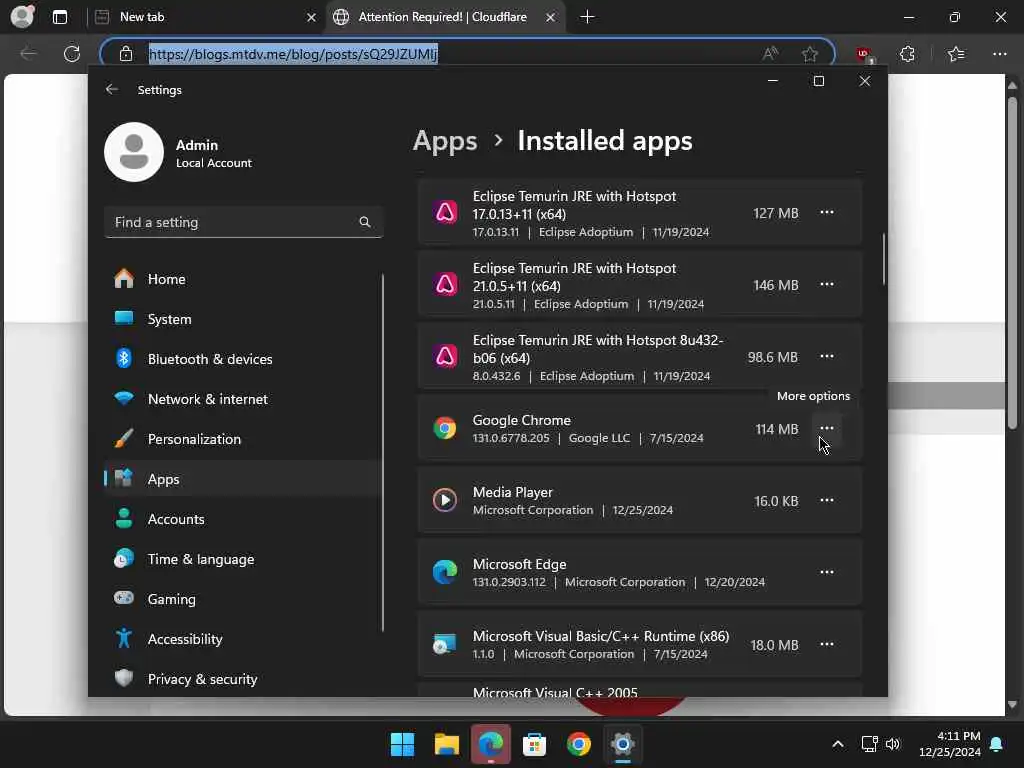Open more options for Google Chrome
Screen dimensions: 1024x768
tap(827, 428)
